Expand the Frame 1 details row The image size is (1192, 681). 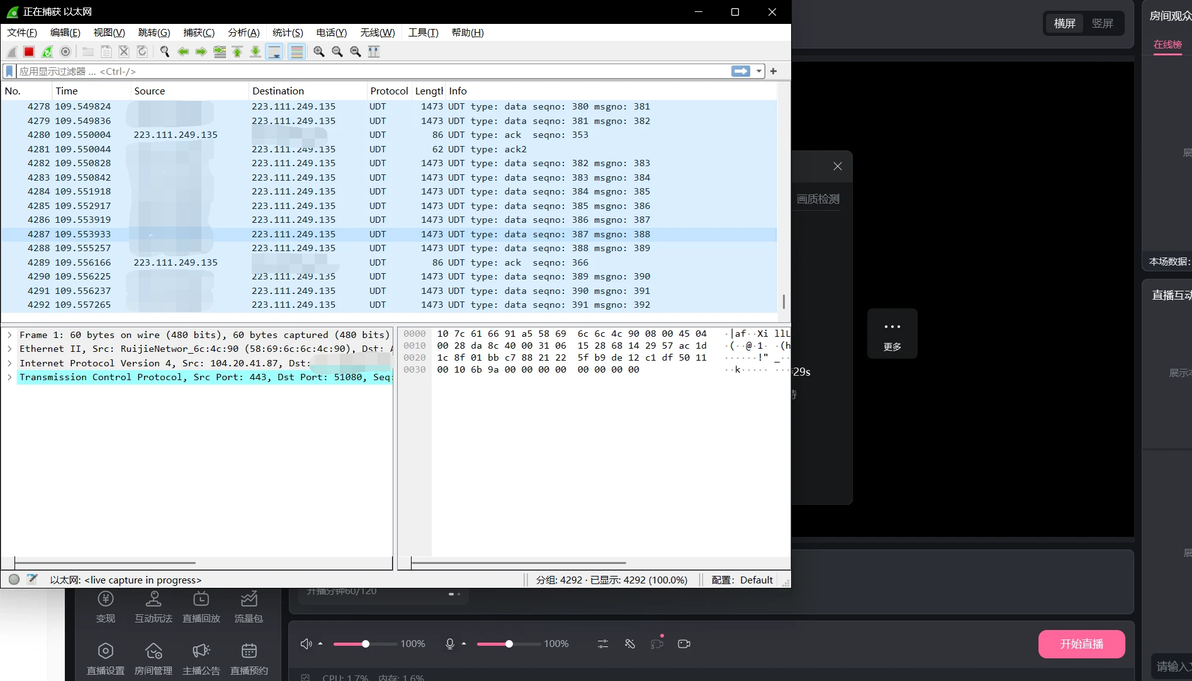(x=9, y=335)
